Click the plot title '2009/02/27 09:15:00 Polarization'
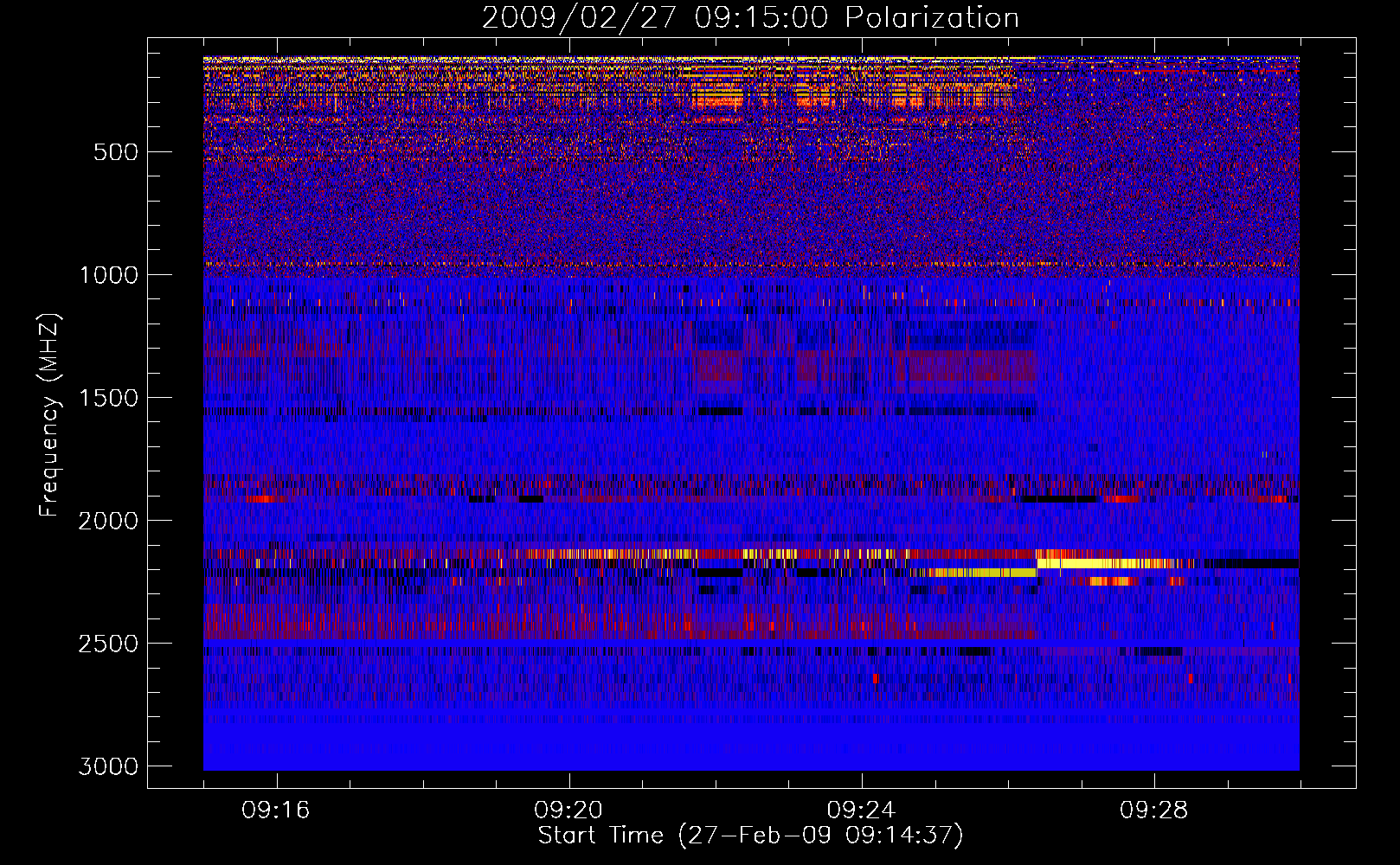 click(750, 17)
